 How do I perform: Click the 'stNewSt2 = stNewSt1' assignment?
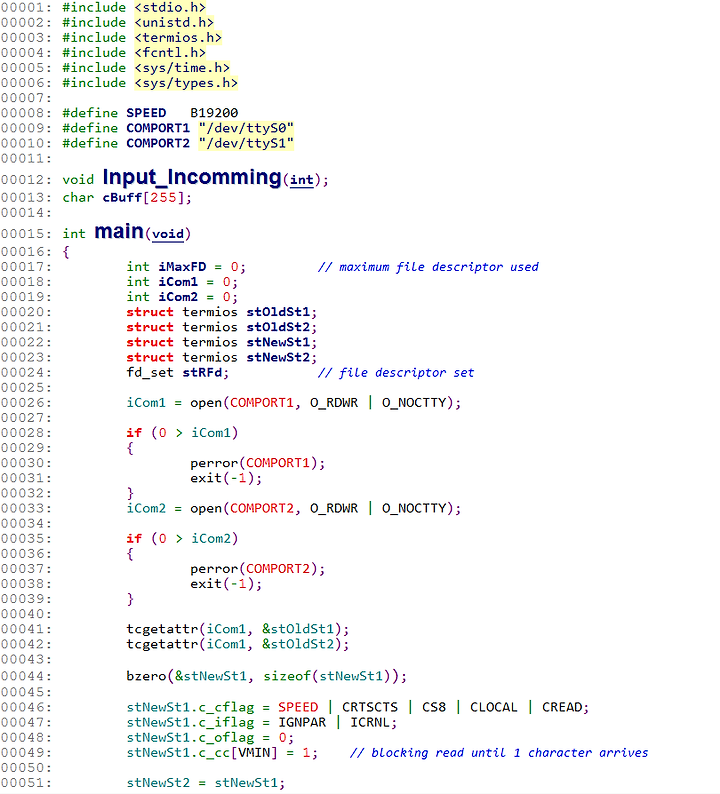(x=206, y=783)
